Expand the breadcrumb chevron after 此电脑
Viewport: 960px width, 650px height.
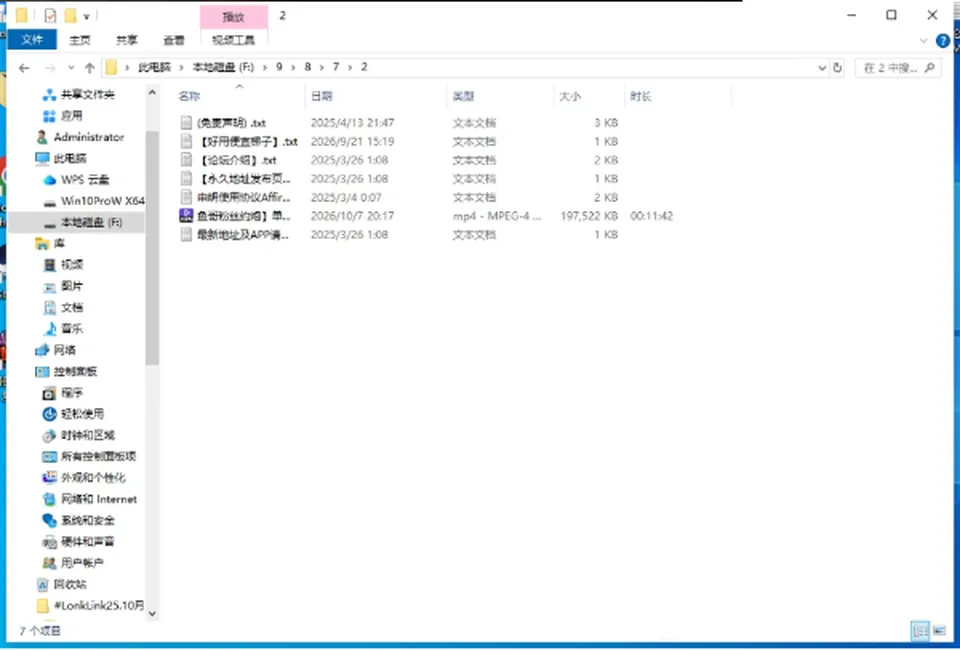(x=181, y=67)
